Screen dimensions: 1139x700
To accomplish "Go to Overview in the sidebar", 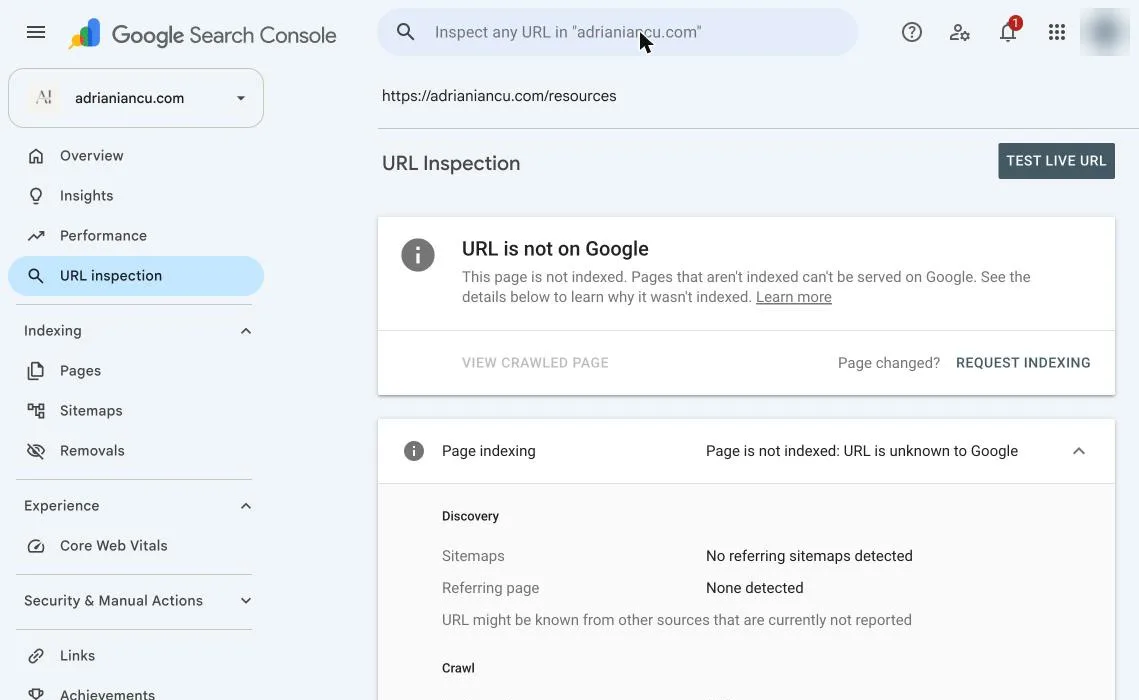I will tap(136, 155).
